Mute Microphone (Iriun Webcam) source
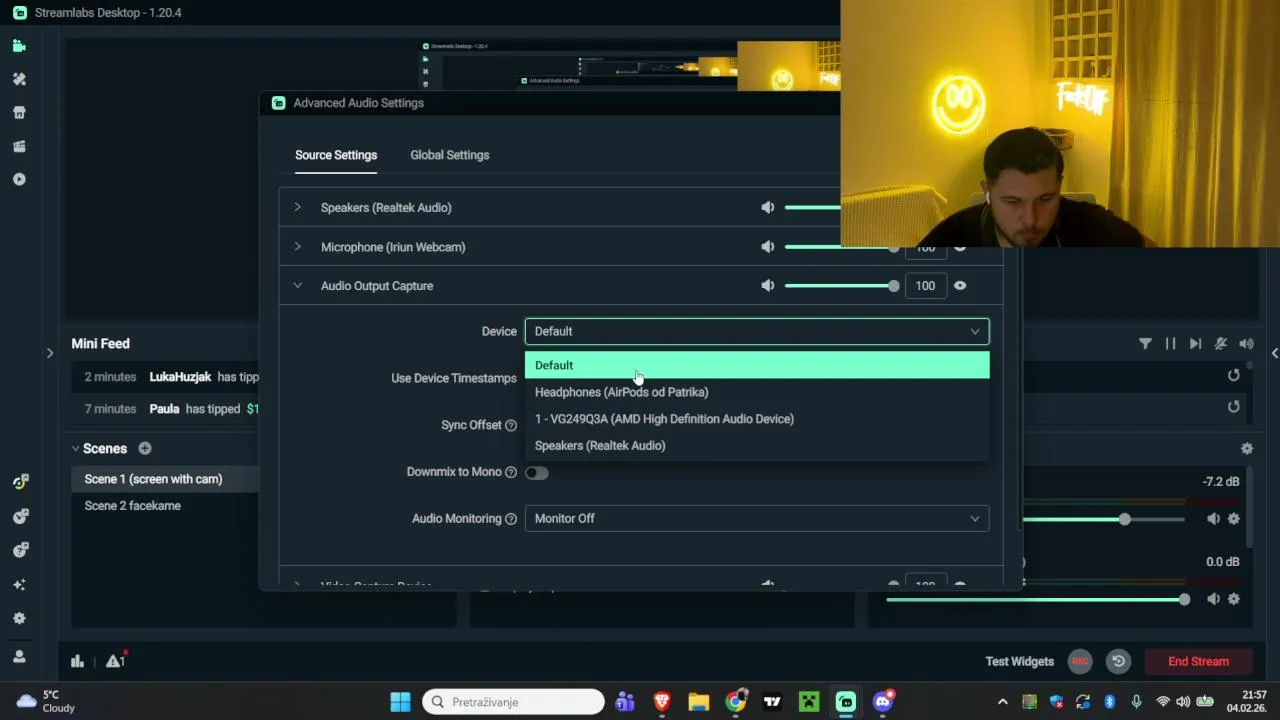 coord(767,247)
